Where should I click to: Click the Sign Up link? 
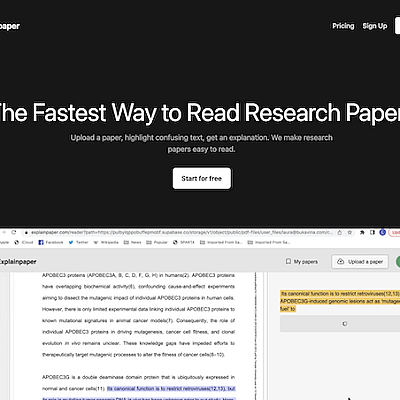pyautogui.click(x=375, y=26)
